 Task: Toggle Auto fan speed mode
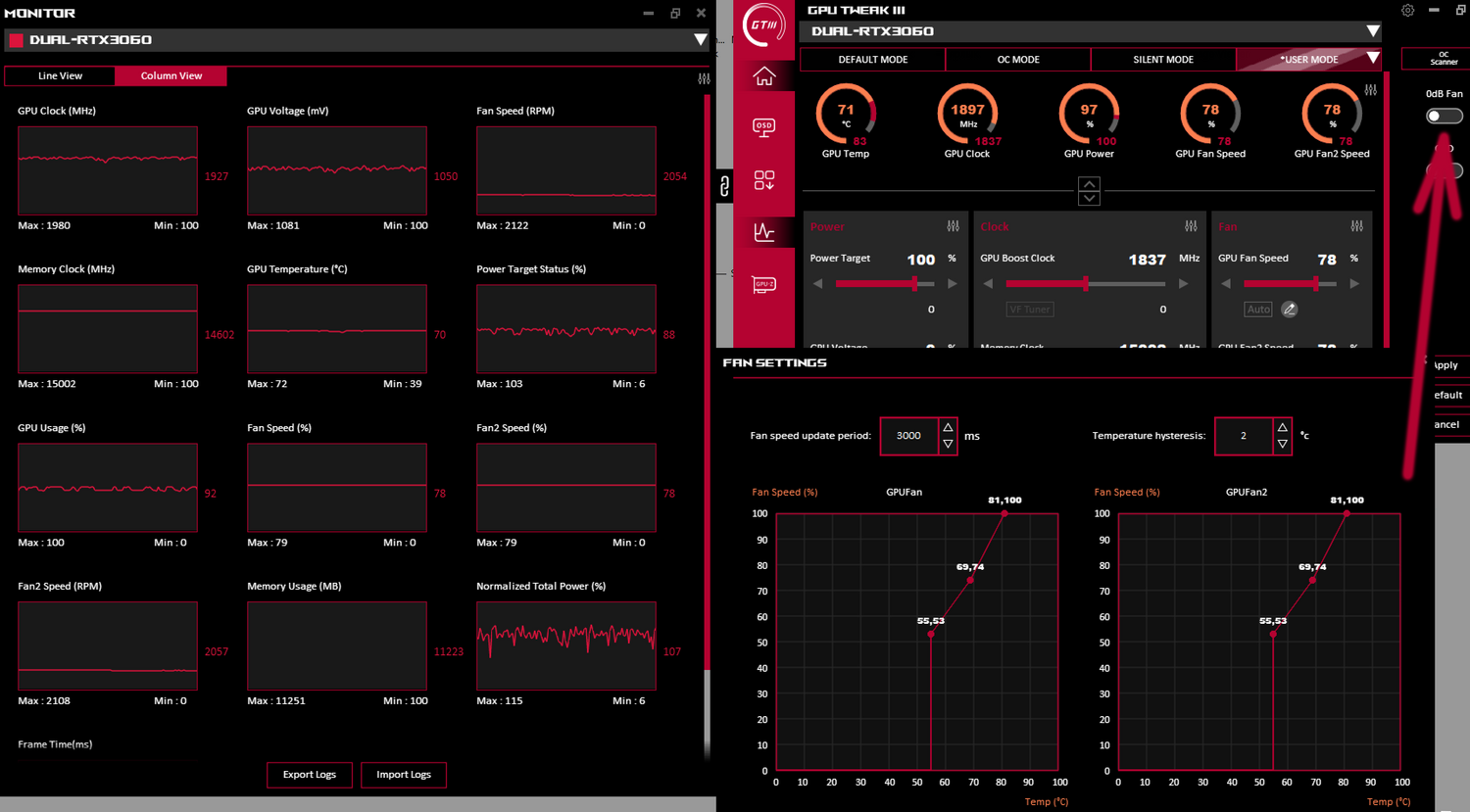coord(1258,310)
